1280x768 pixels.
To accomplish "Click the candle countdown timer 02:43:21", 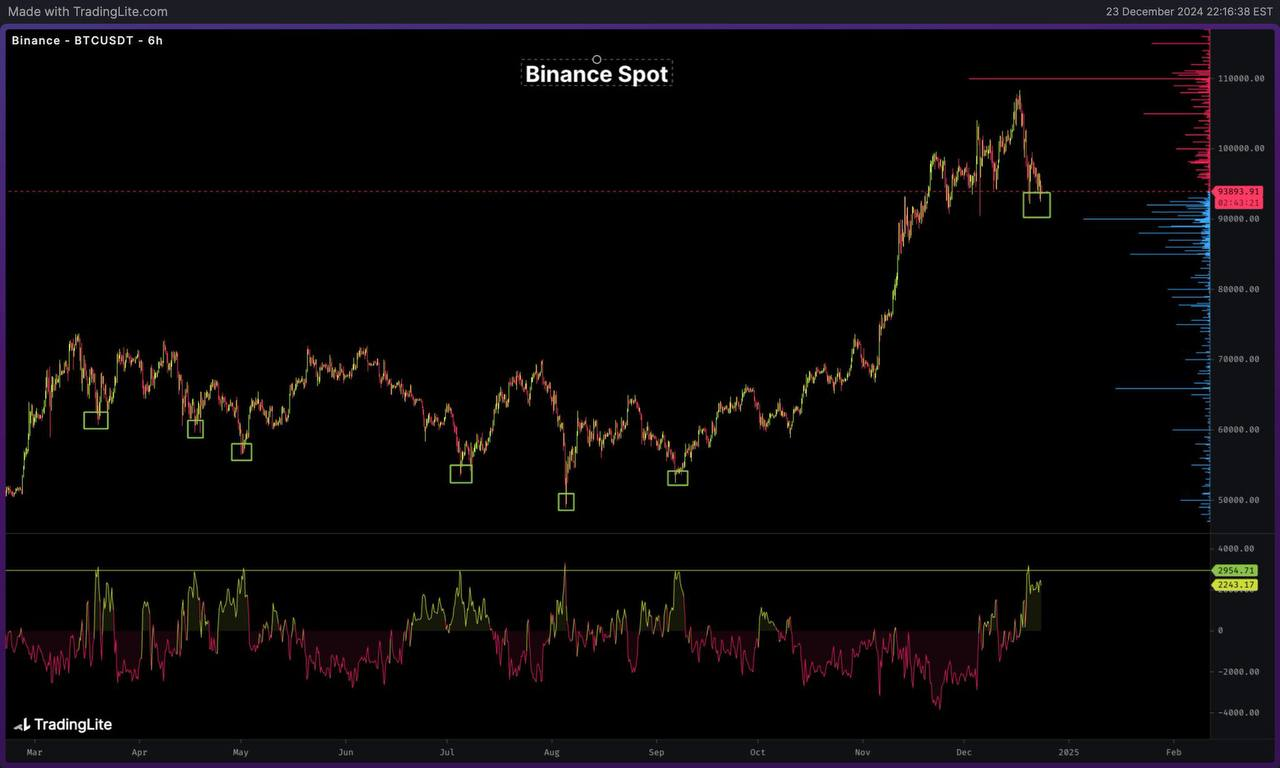I will click(x=1237, y=203).
